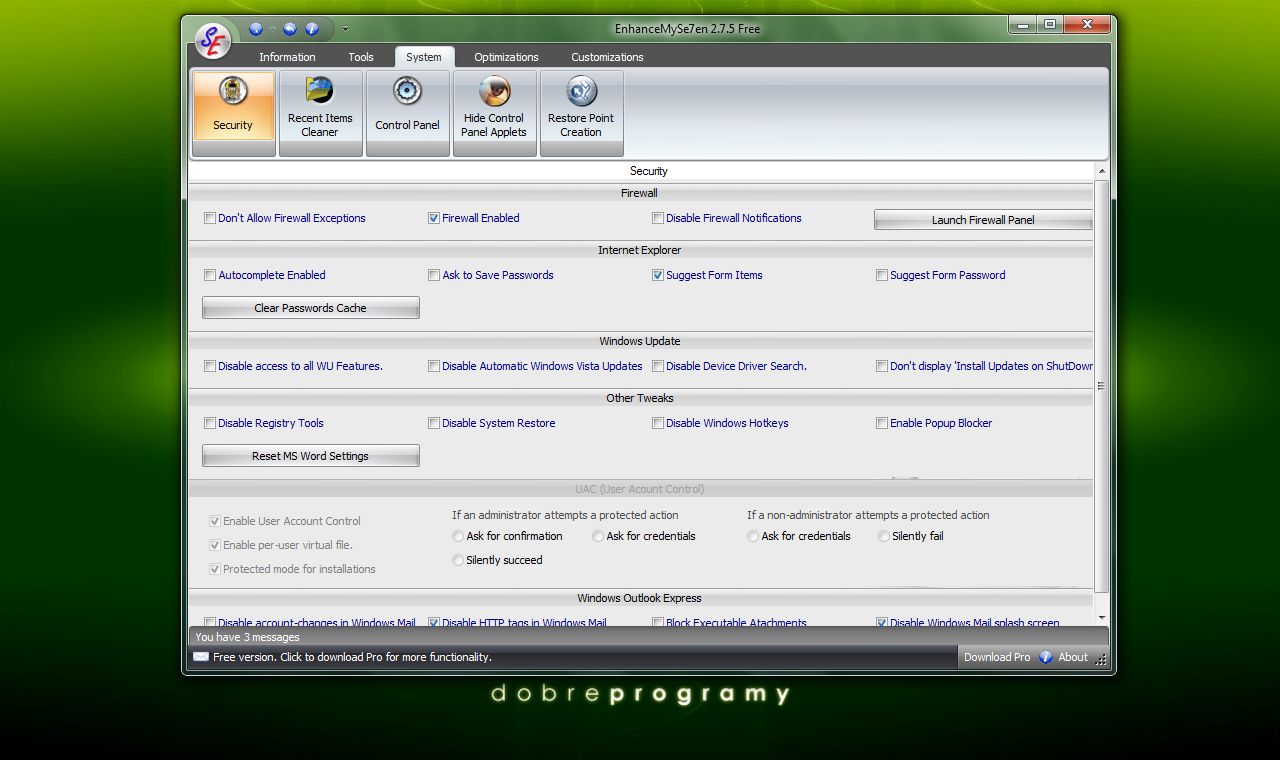This screenshot has width=1280, height=760.
Task: Toggle Disable Windows Mail splash screen
Action: pos(882,622)
